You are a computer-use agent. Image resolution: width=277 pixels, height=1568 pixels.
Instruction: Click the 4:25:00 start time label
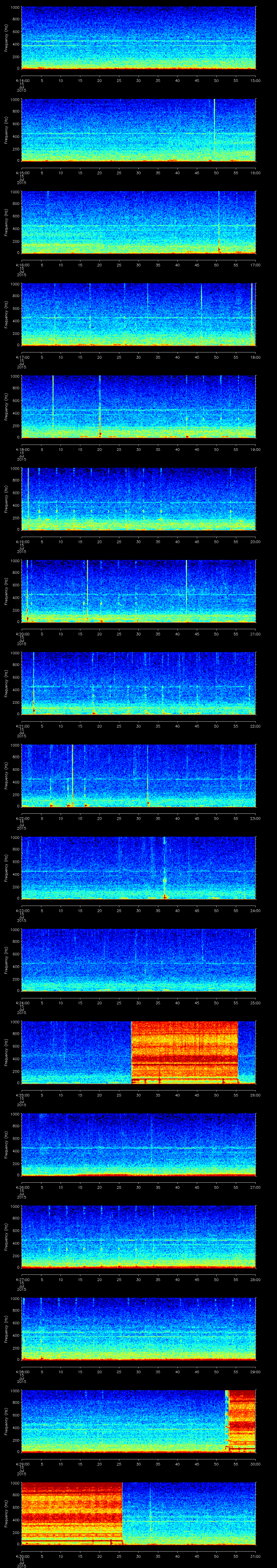[22, 1095]
